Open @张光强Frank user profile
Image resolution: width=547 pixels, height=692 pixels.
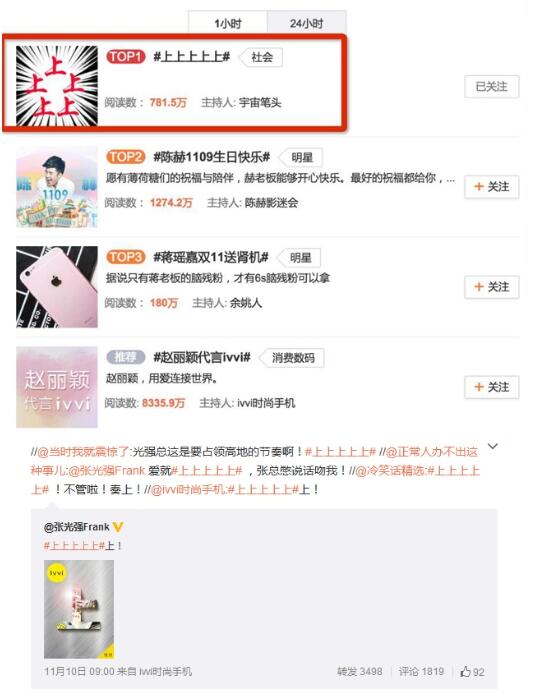77,527
